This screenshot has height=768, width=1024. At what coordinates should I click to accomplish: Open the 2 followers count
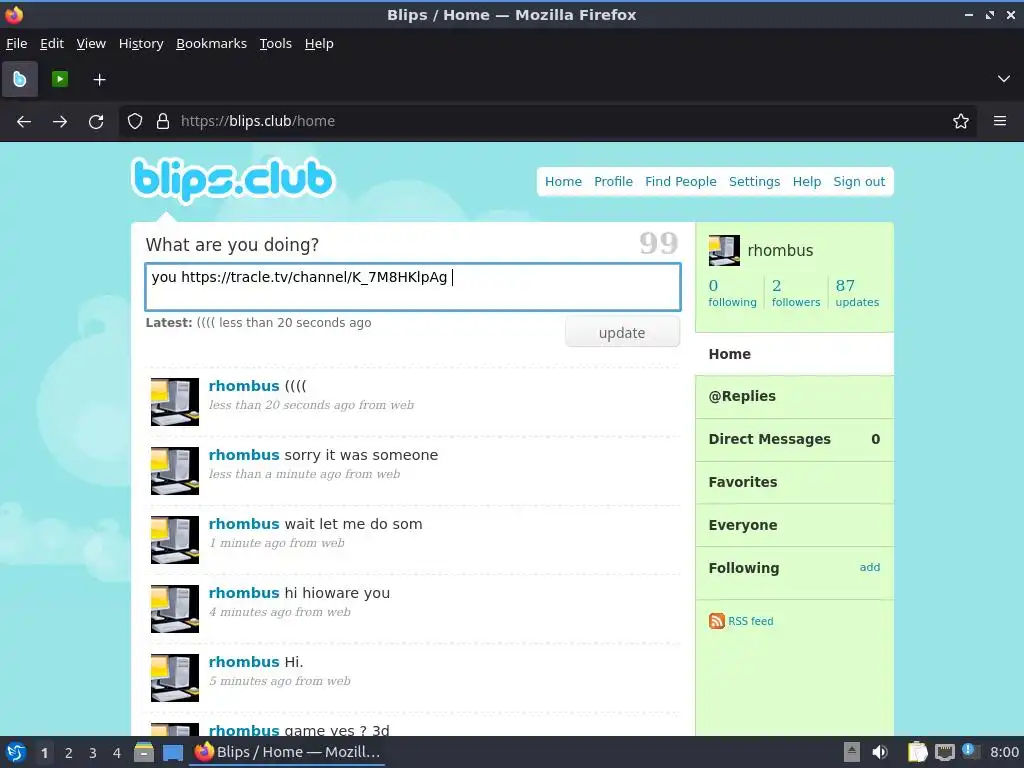(x=795, y=293)
